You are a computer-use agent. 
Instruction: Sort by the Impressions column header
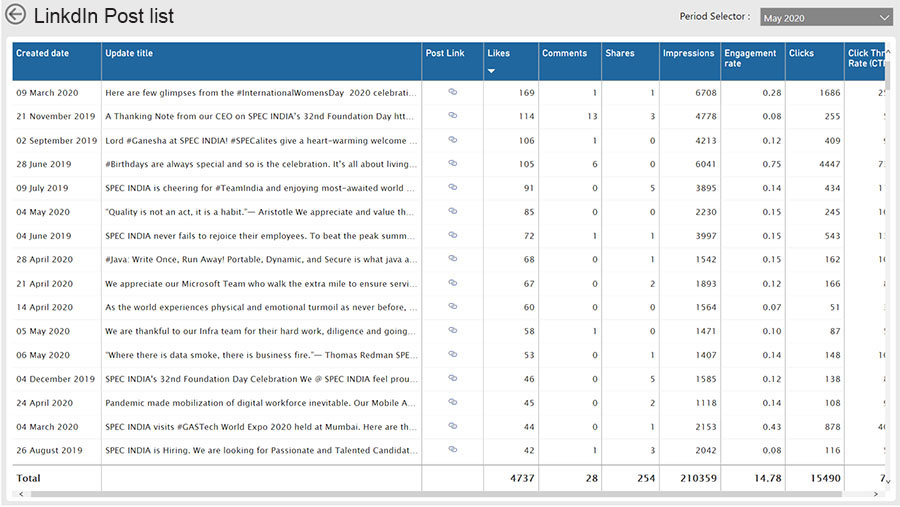[x=689, y=53]
